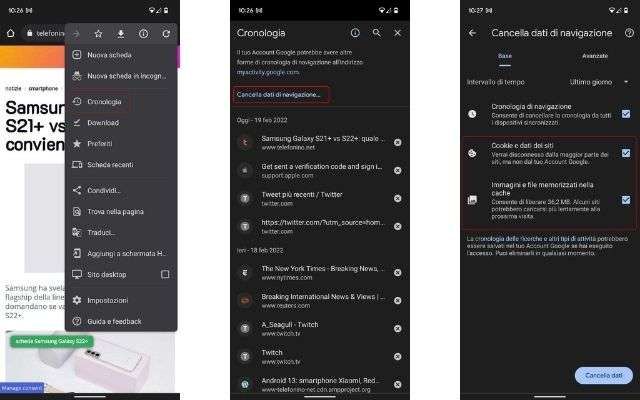This screenshot has width=640, height=400.
Task: Remove Samsung Galaxy S21+ vs S22+ history entry
Action: 398,142
